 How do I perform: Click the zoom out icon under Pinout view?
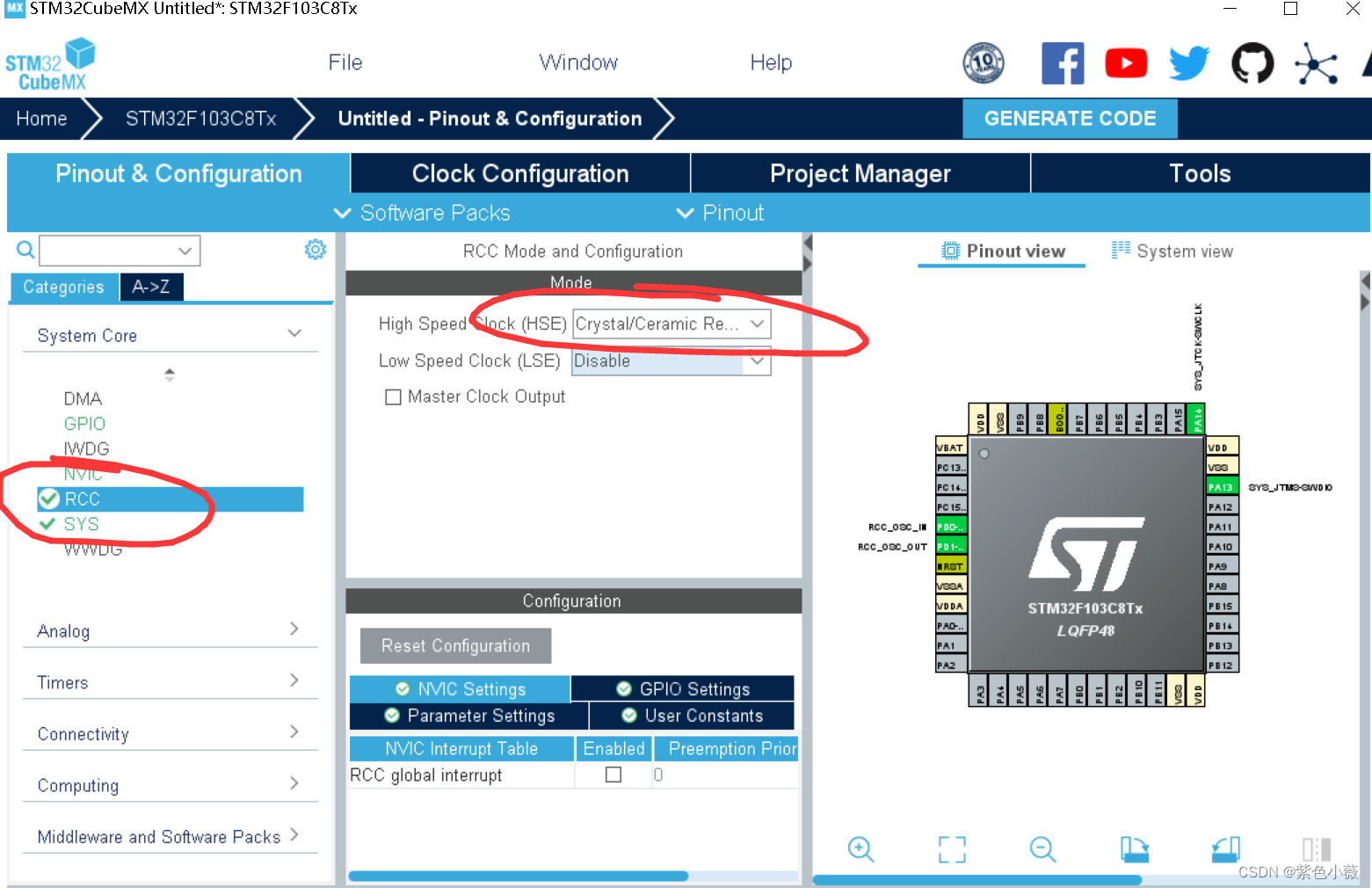pos(1042,849)
